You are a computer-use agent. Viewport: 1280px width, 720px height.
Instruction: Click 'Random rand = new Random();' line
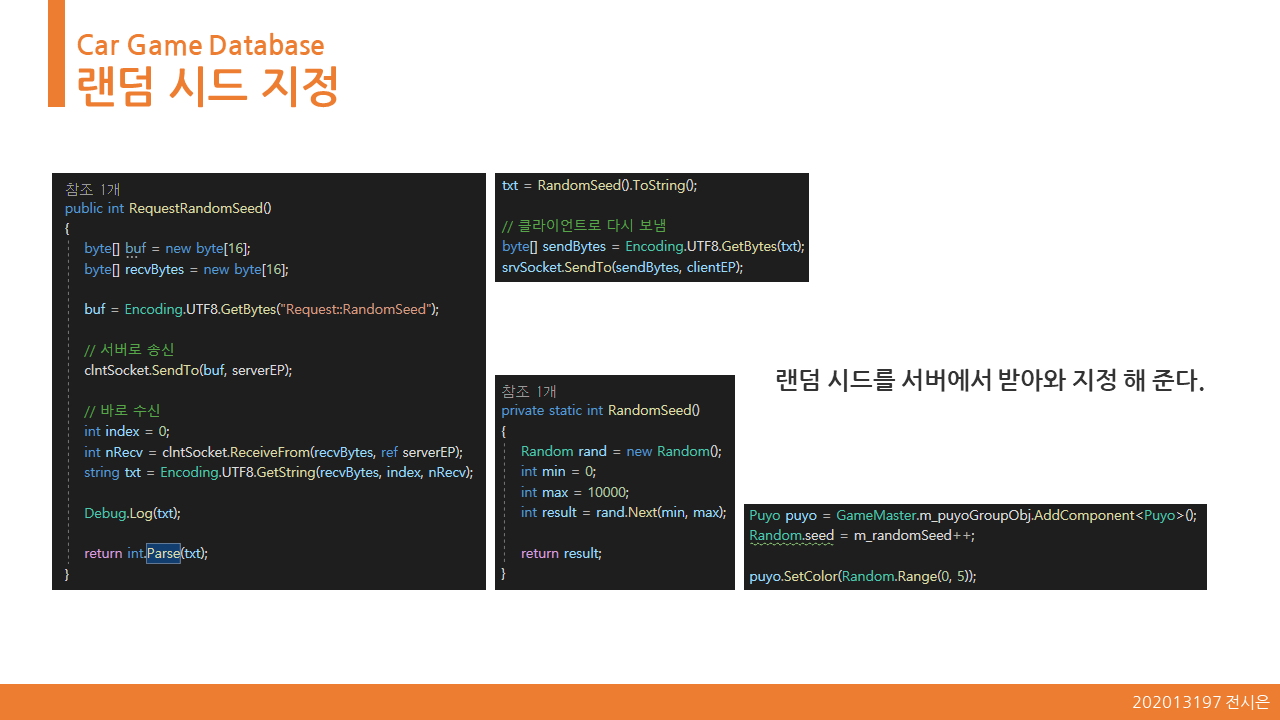(x=621, y=451)
